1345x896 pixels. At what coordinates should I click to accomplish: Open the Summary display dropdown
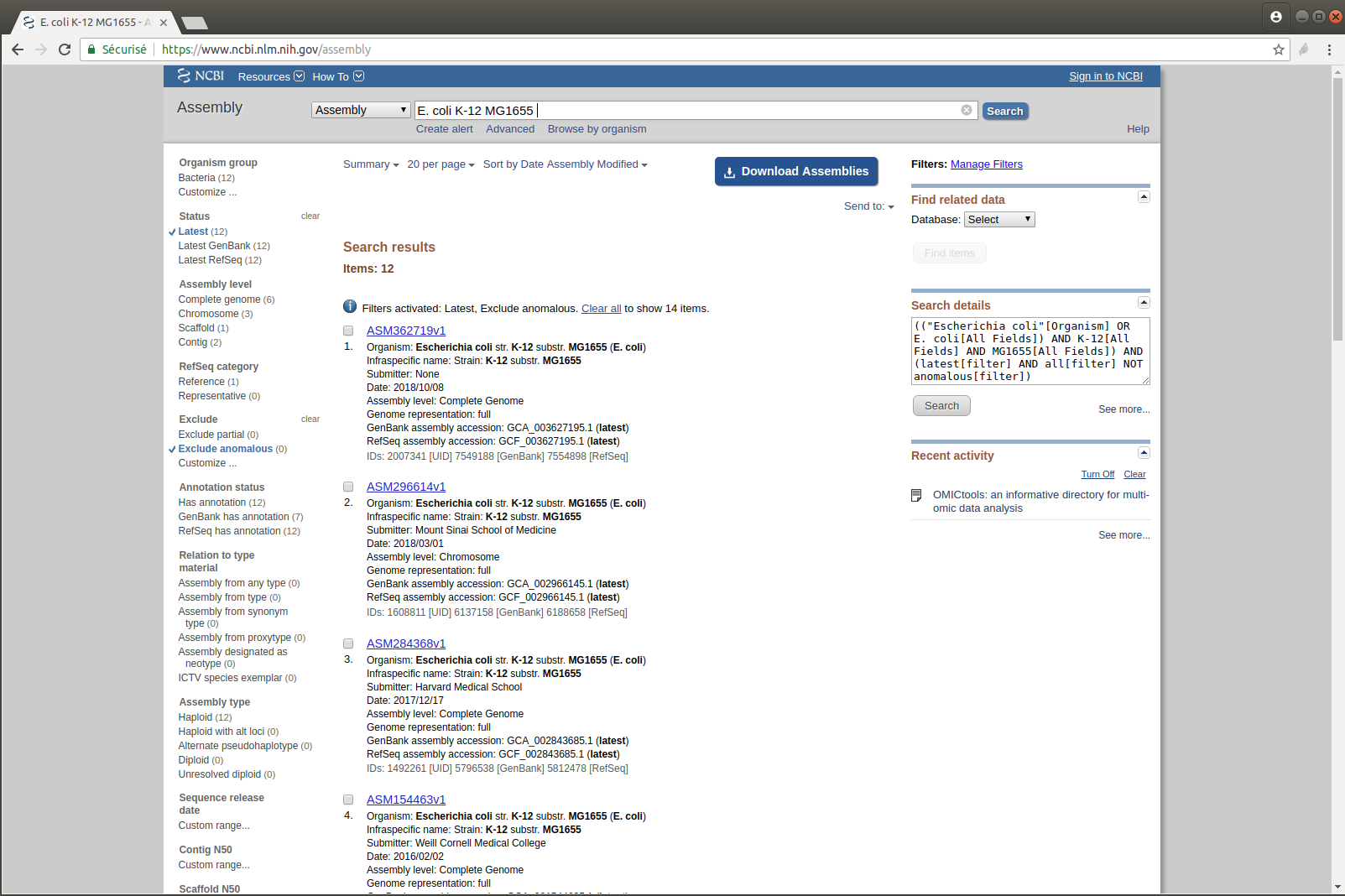point(371,164)
